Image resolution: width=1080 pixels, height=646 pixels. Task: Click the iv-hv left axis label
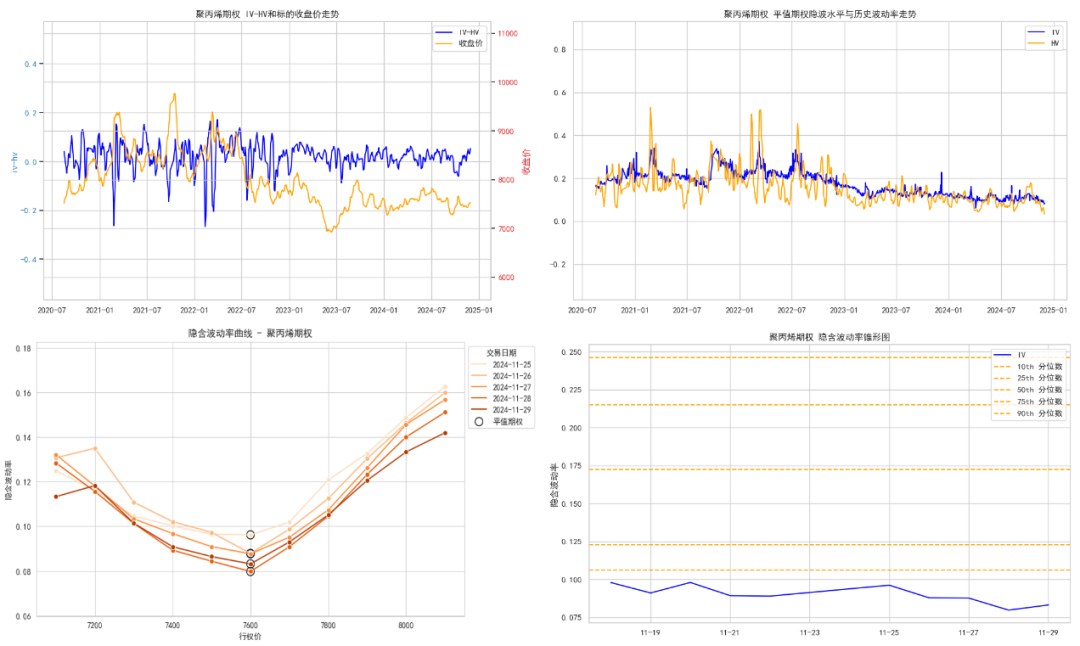[13, 162]
